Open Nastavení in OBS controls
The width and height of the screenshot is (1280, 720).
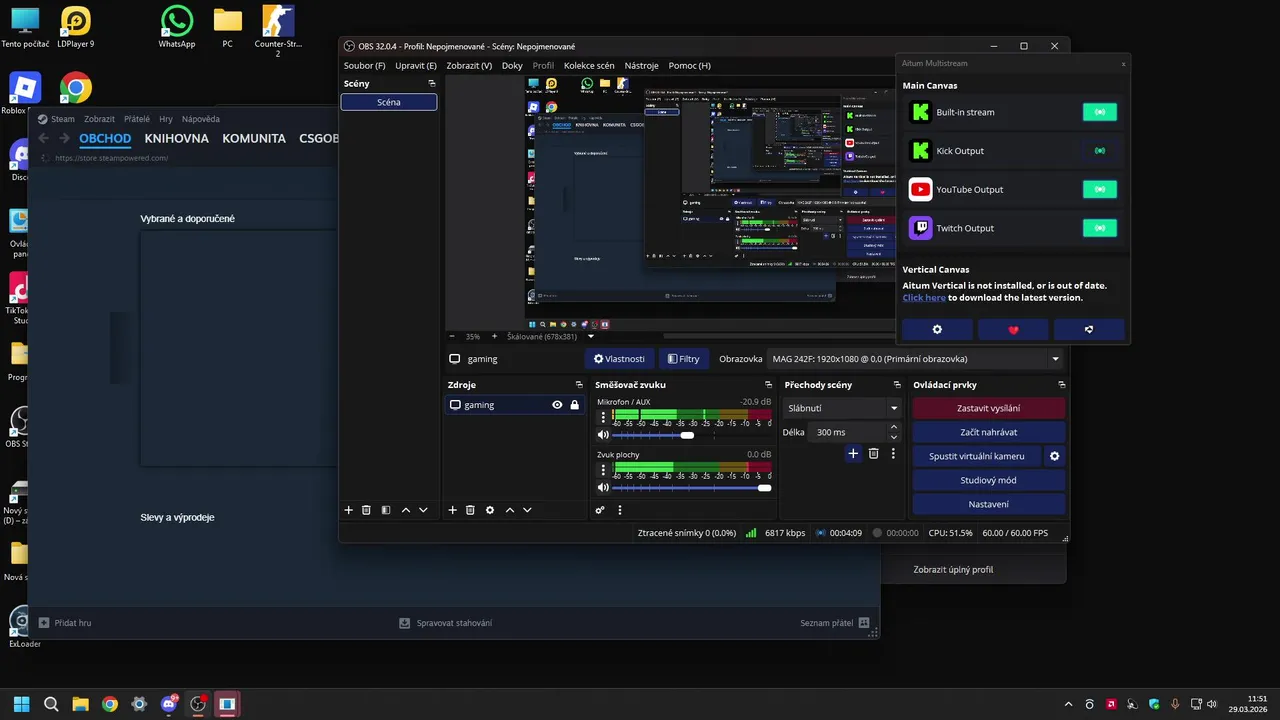pyautogui.click(x=988, y=504)
